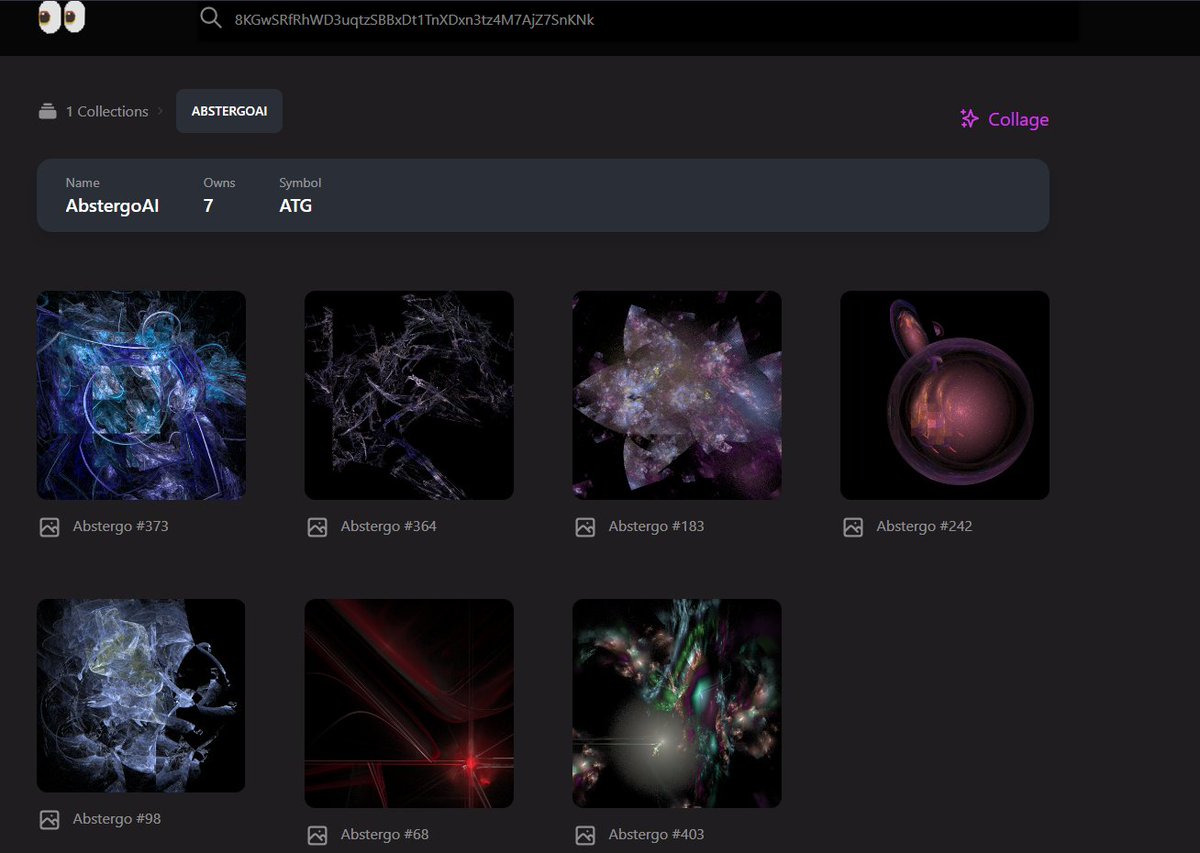Click the image icon beside Abstergo #183
Screen dimensions: 1200x853
(585, 526)
